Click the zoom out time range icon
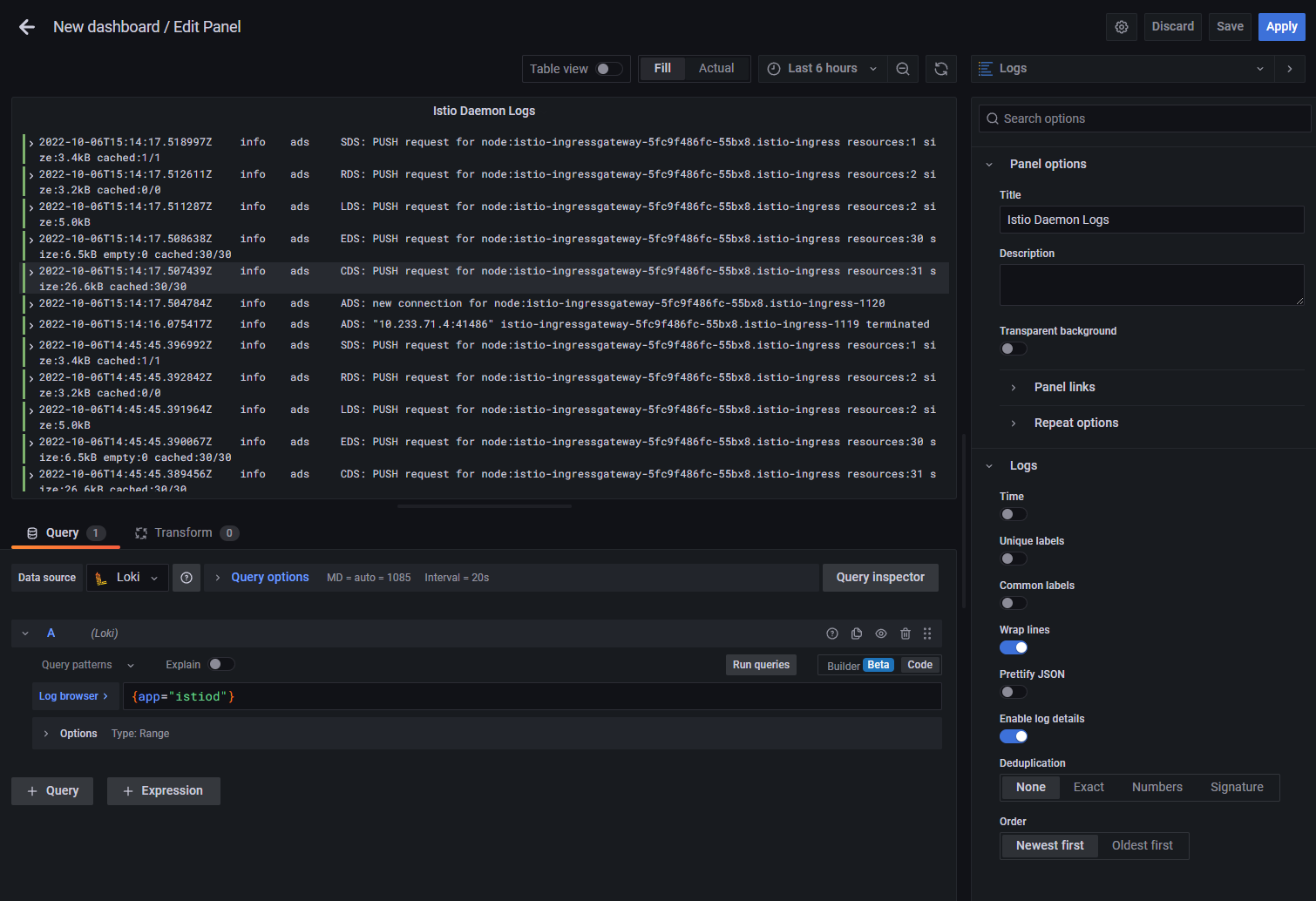 pos(903,69)
